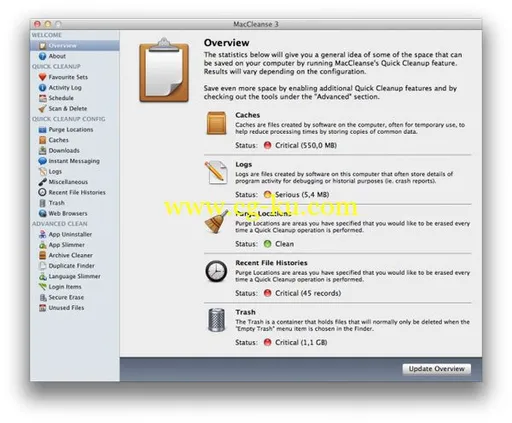Click the Language Slimmer icon
Viewport: 512px width, 423px height.
(x=42, y=276)
